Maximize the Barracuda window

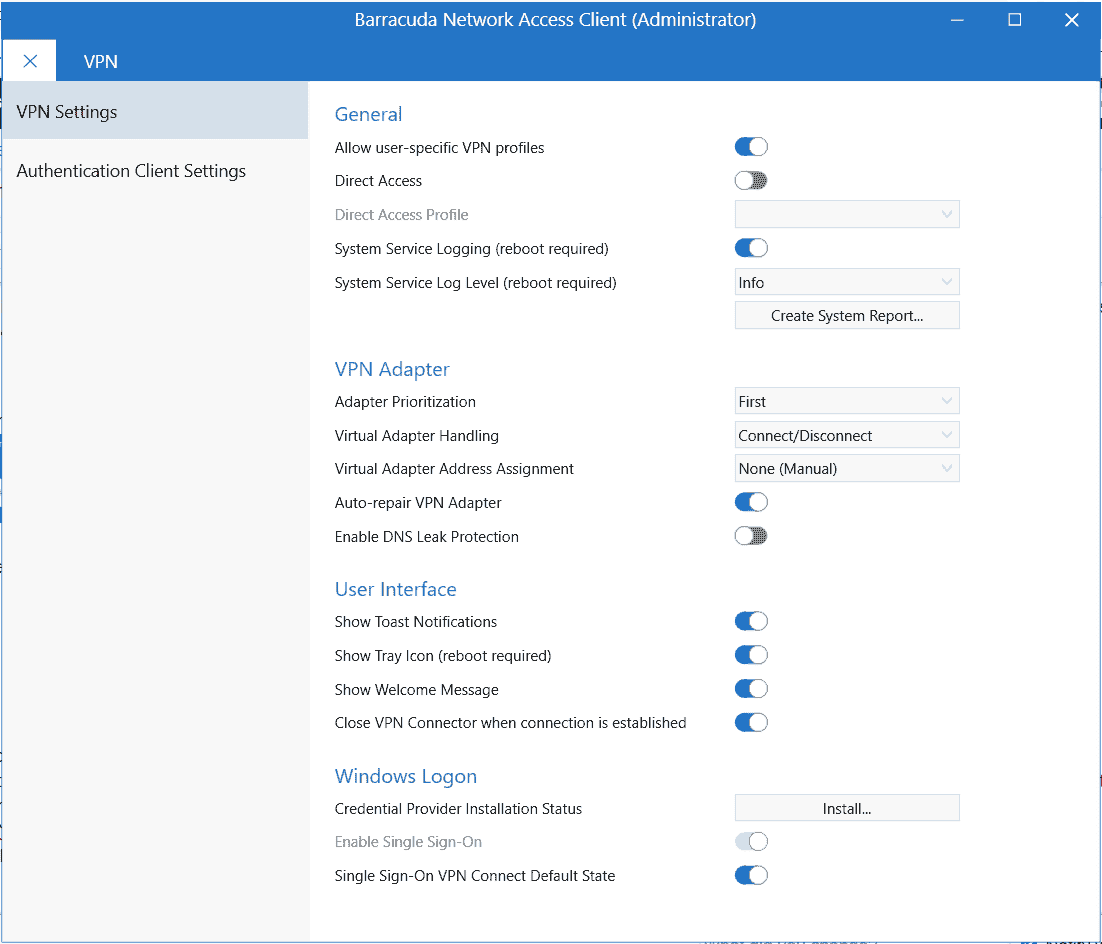(1014, 20)
